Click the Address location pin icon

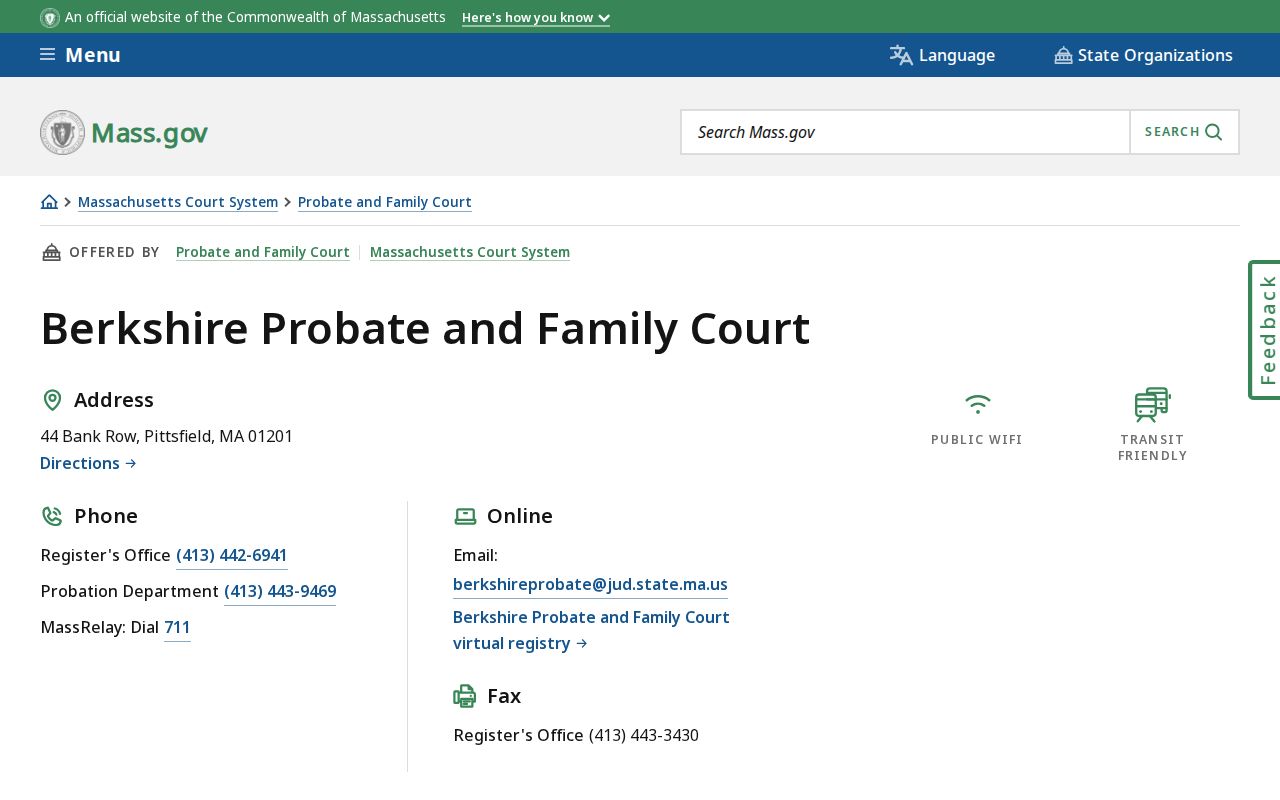[x=52, y=400]
